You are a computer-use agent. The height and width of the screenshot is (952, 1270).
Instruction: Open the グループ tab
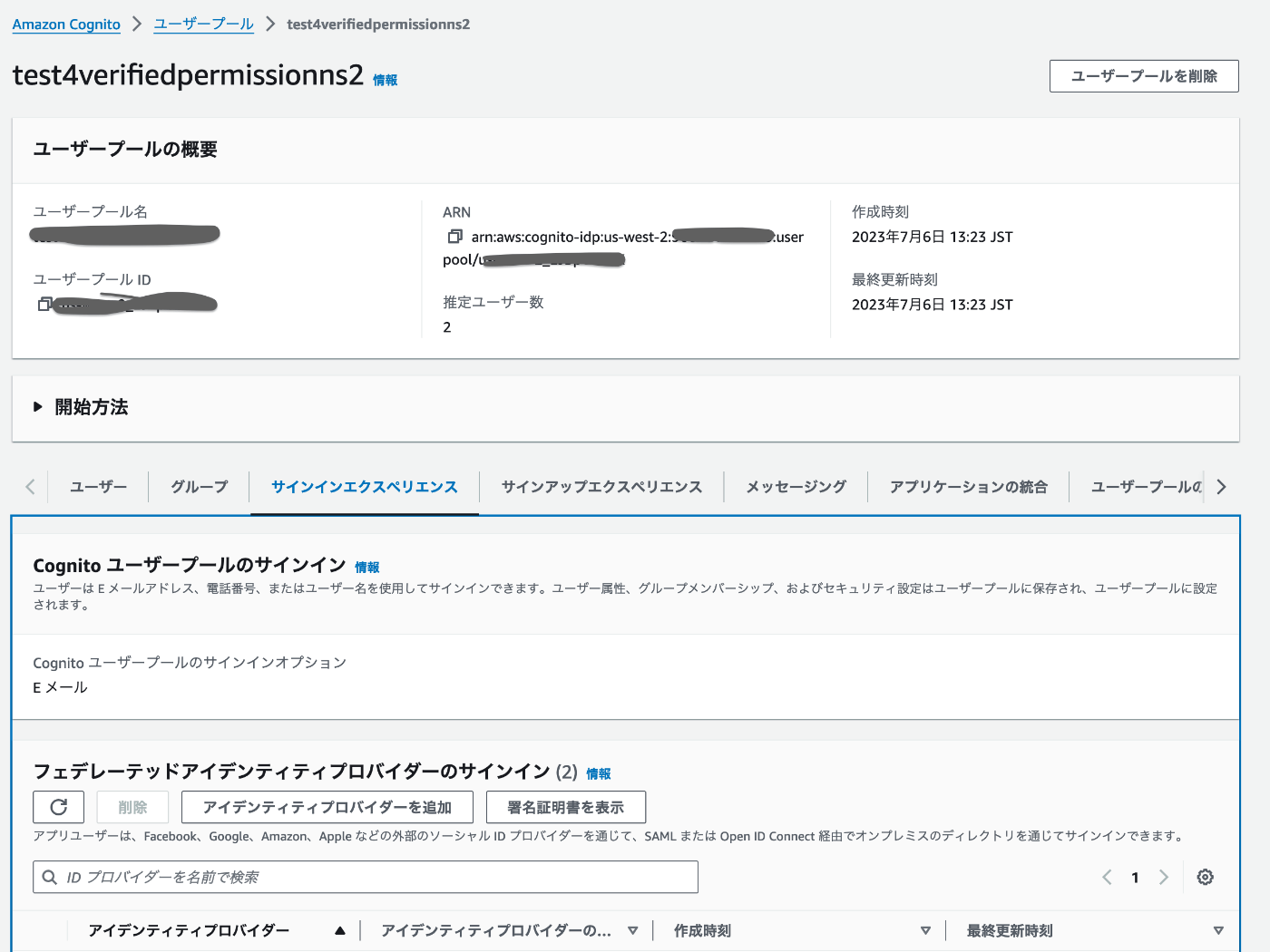(x=200, y=487)
